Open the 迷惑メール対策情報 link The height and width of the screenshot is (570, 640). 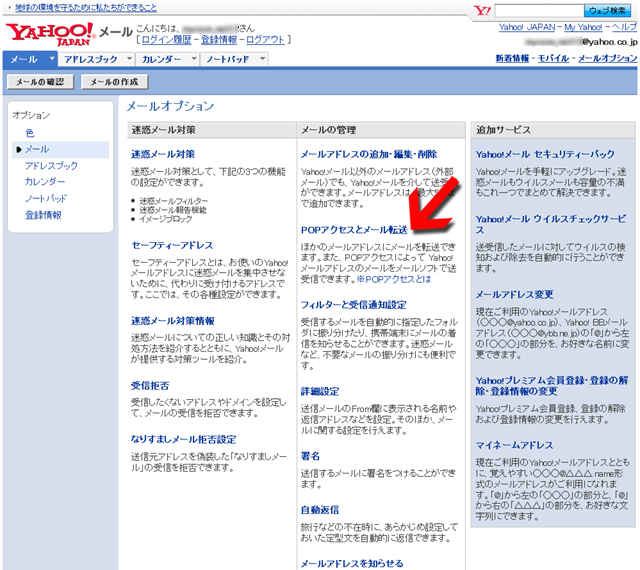coord(173,321)
